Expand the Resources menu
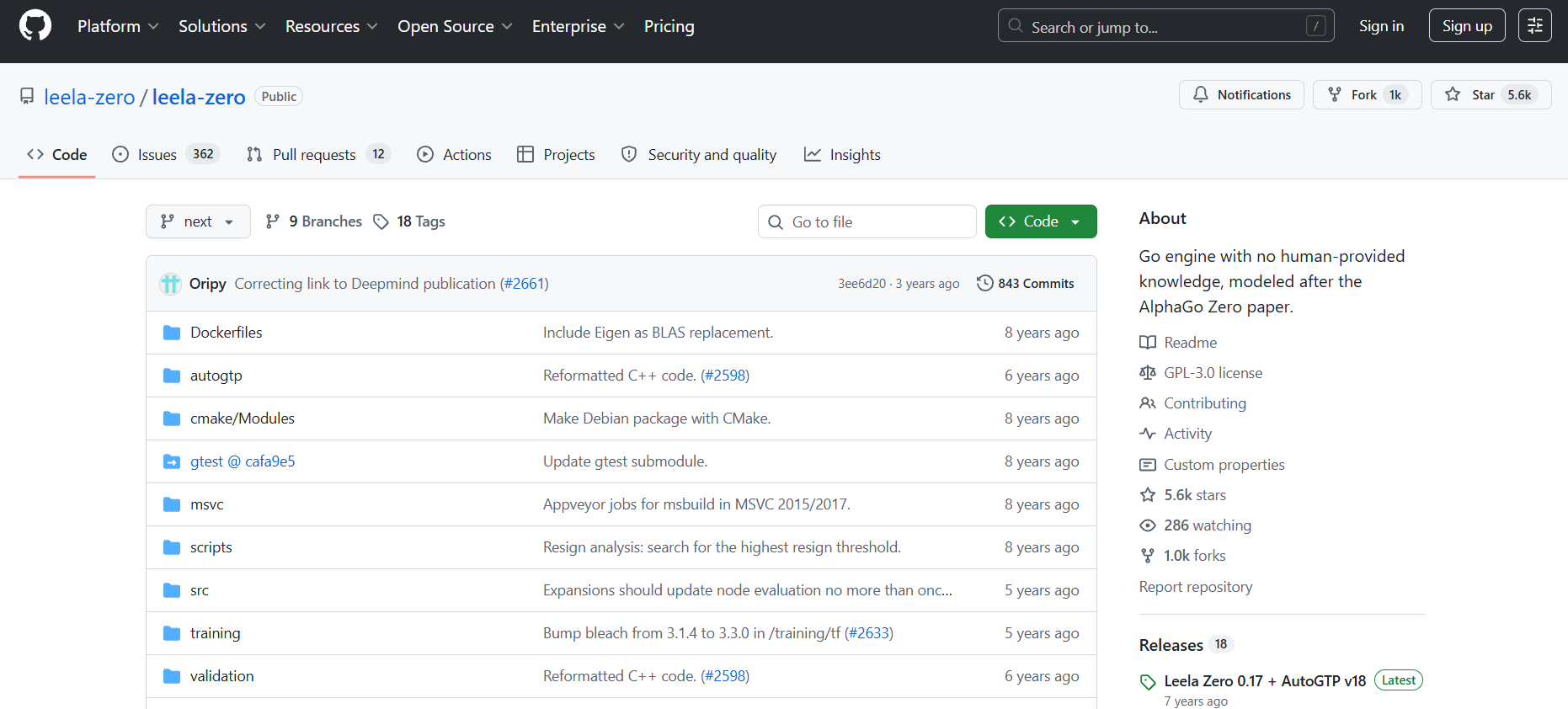 coord(332,26)
